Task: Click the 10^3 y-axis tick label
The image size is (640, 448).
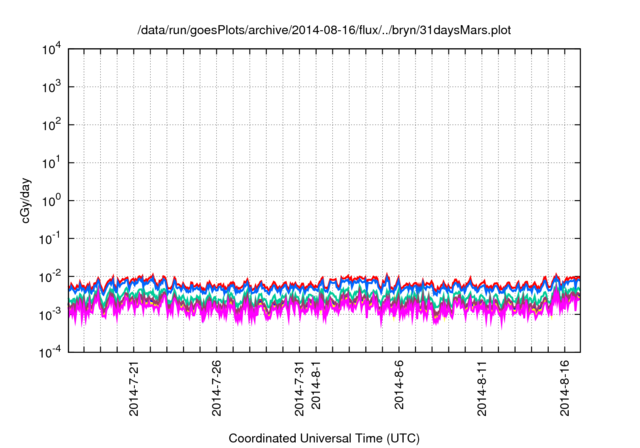Action: 52,87
